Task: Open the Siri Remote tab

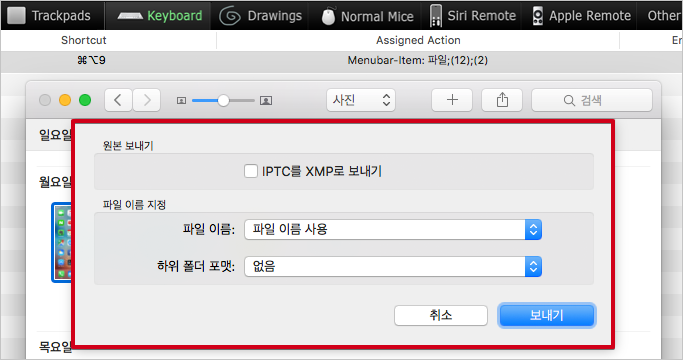Action: [x=472, y=16]
